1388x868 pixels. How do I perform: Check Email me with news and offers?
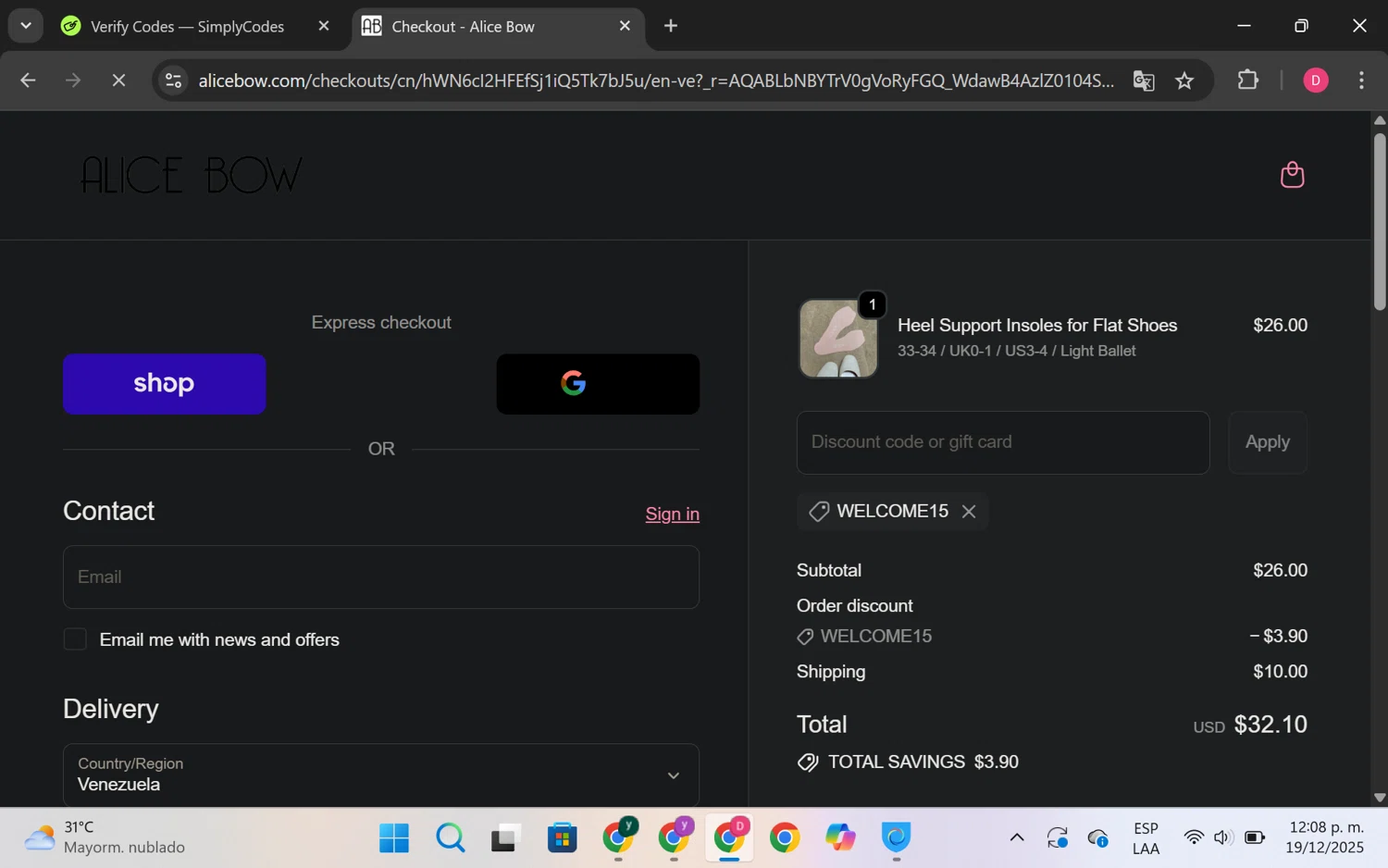(75, 639)
